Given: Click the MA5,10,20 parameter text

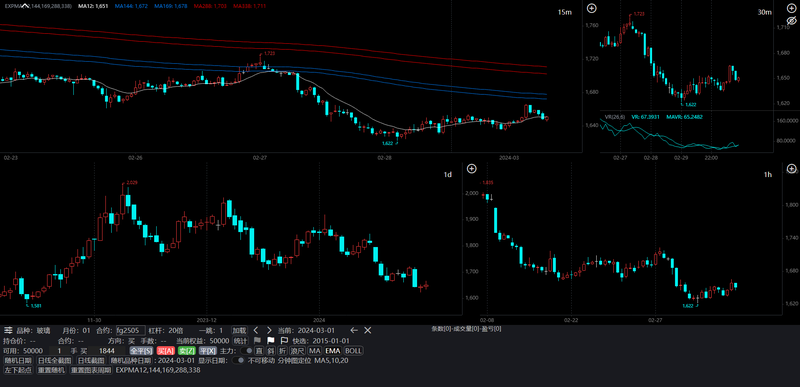Looking at the screenshot, I should click(x=332, y=360).
